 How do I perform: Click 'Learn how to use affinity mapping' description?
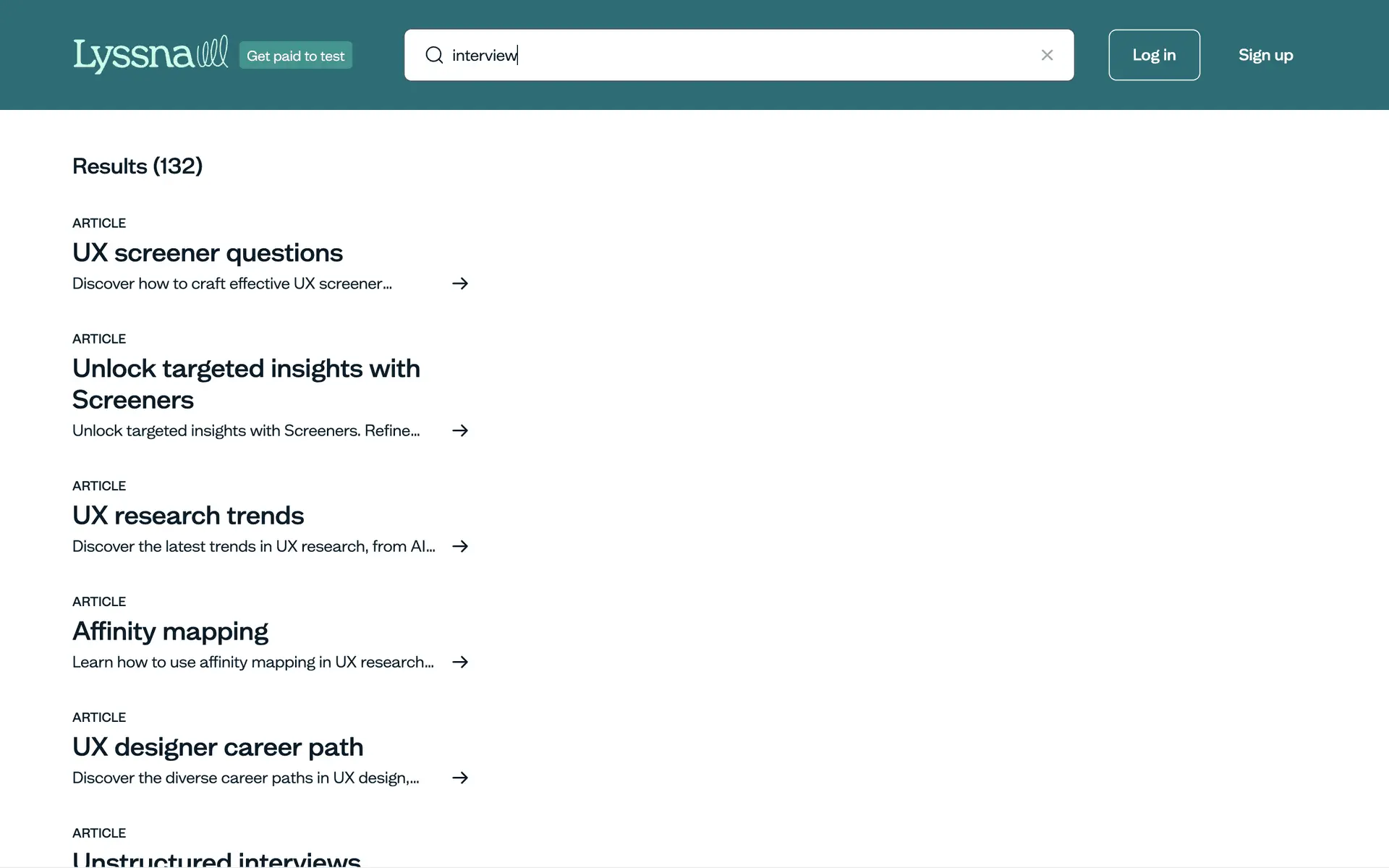point(252,662)
